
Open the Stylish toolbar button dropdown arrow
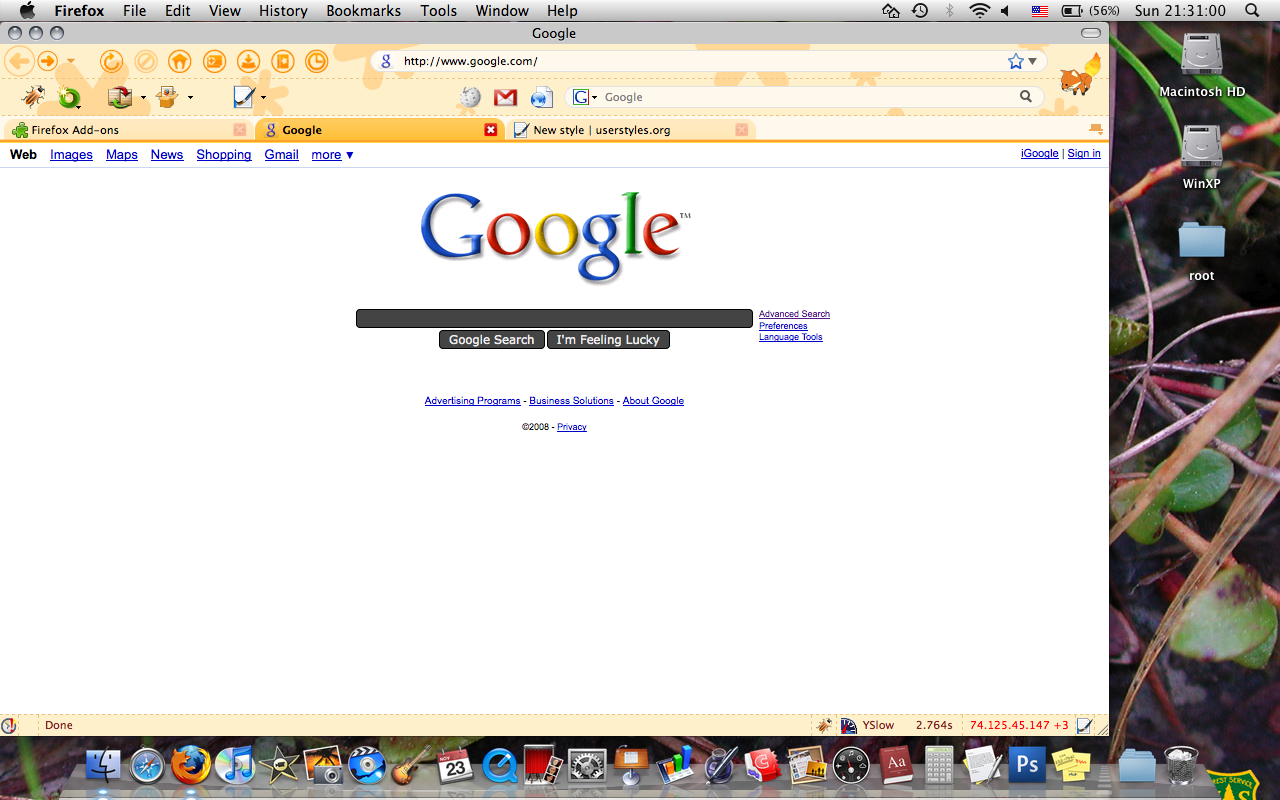tap(263, 97)
